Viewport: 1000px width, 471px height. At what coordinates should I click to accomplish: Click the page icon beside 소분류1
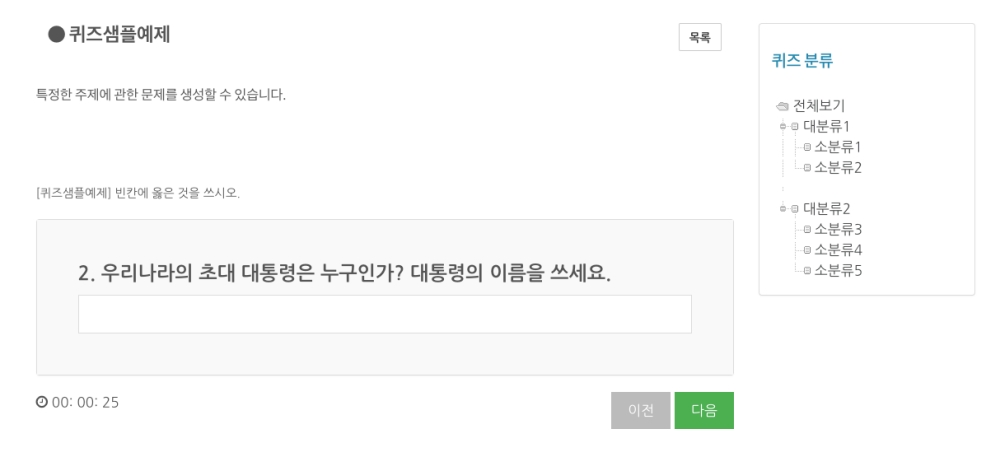point(807,147)
